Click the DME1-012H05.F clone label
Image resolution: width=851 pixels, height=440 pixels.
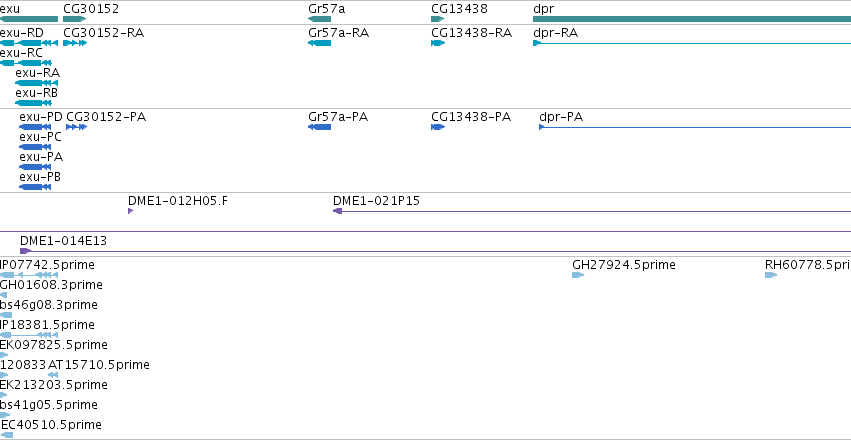pyautogui.click(x=178, y=201)
